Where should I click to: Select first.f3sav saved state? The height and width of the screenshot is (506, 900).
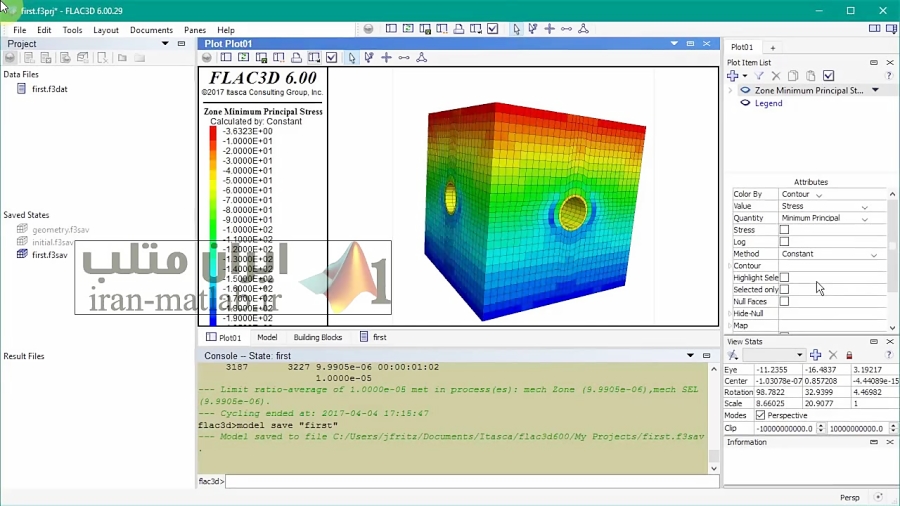tap(49, 255)
